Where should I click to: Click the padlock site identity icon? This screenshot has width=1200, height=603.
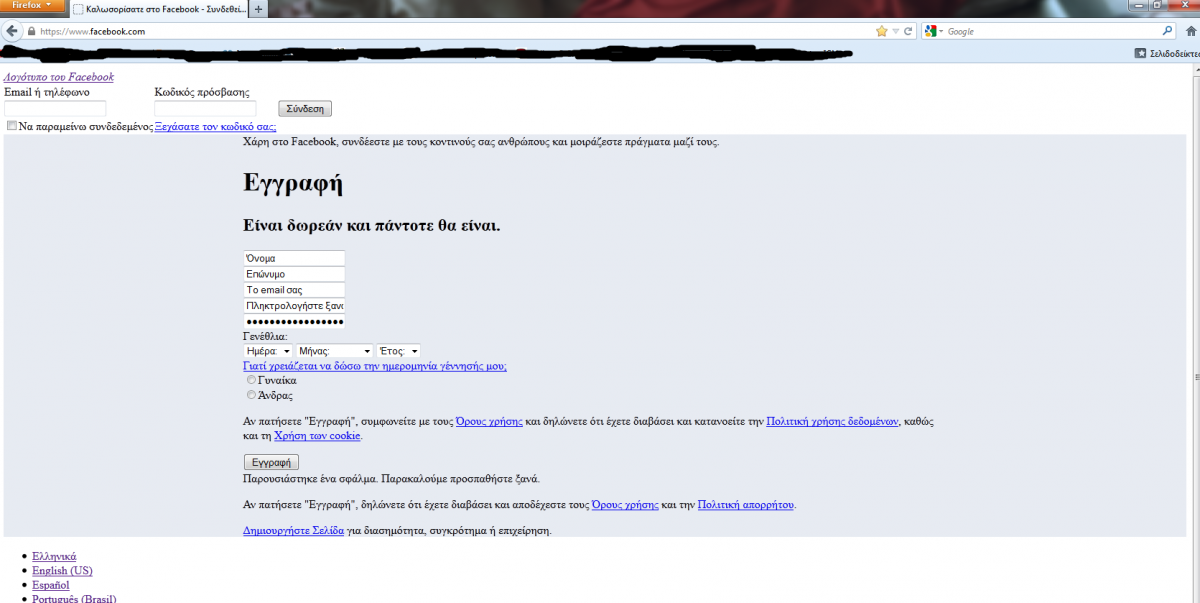(31, 32)
